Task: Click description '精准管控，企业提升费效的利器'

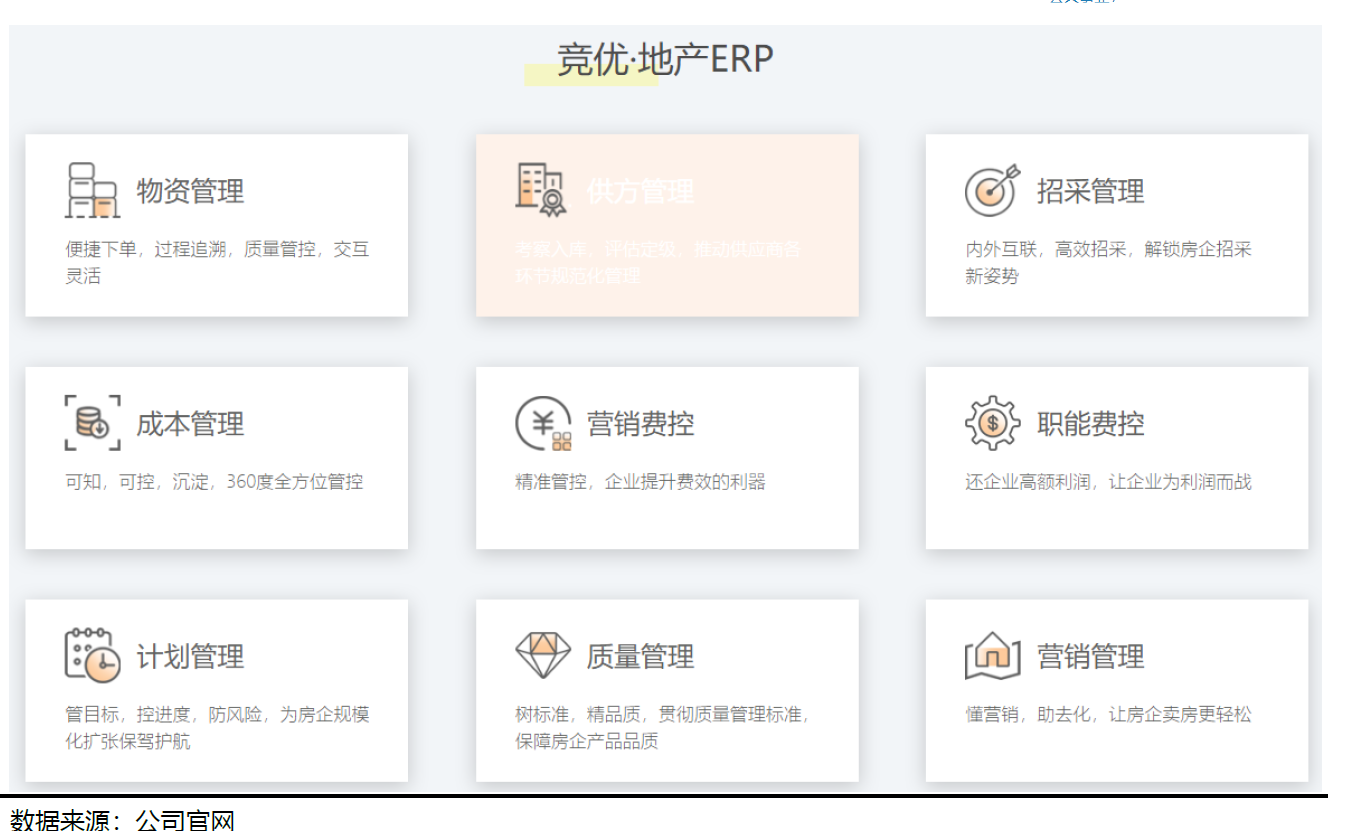Action: point(640,482)
